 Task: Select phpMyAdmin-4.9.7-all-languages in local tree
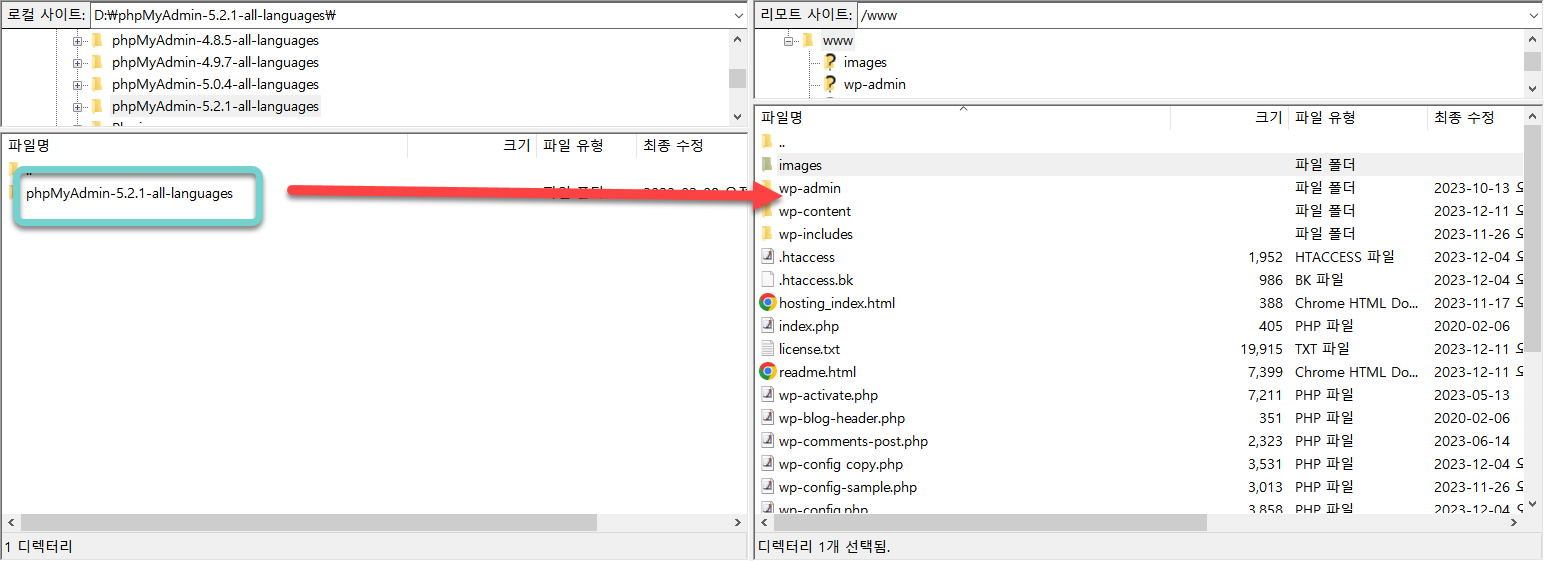coord(215,63)
